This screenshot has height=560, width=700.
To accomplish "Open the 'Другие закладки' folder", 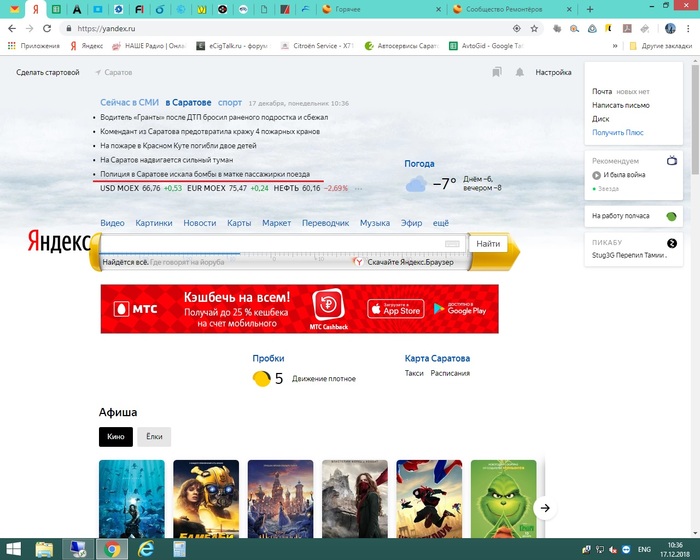I will point(660,46).
